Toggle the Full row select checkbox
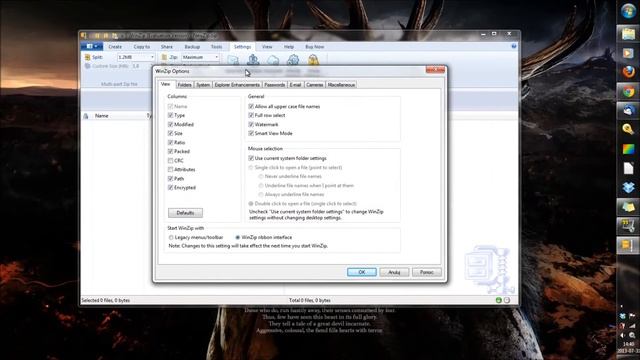Image resolution: width=640 pixels, height=360 pixels. click(251, 116)
